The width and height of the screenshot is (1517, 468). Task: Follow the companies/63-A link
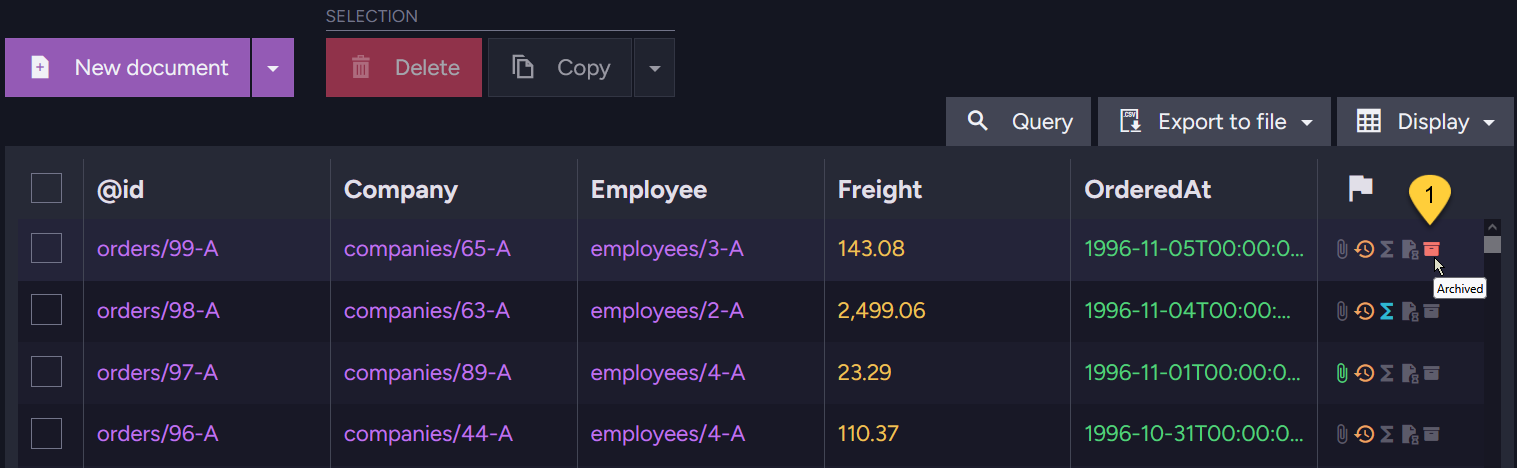click(x=427, y=311)
